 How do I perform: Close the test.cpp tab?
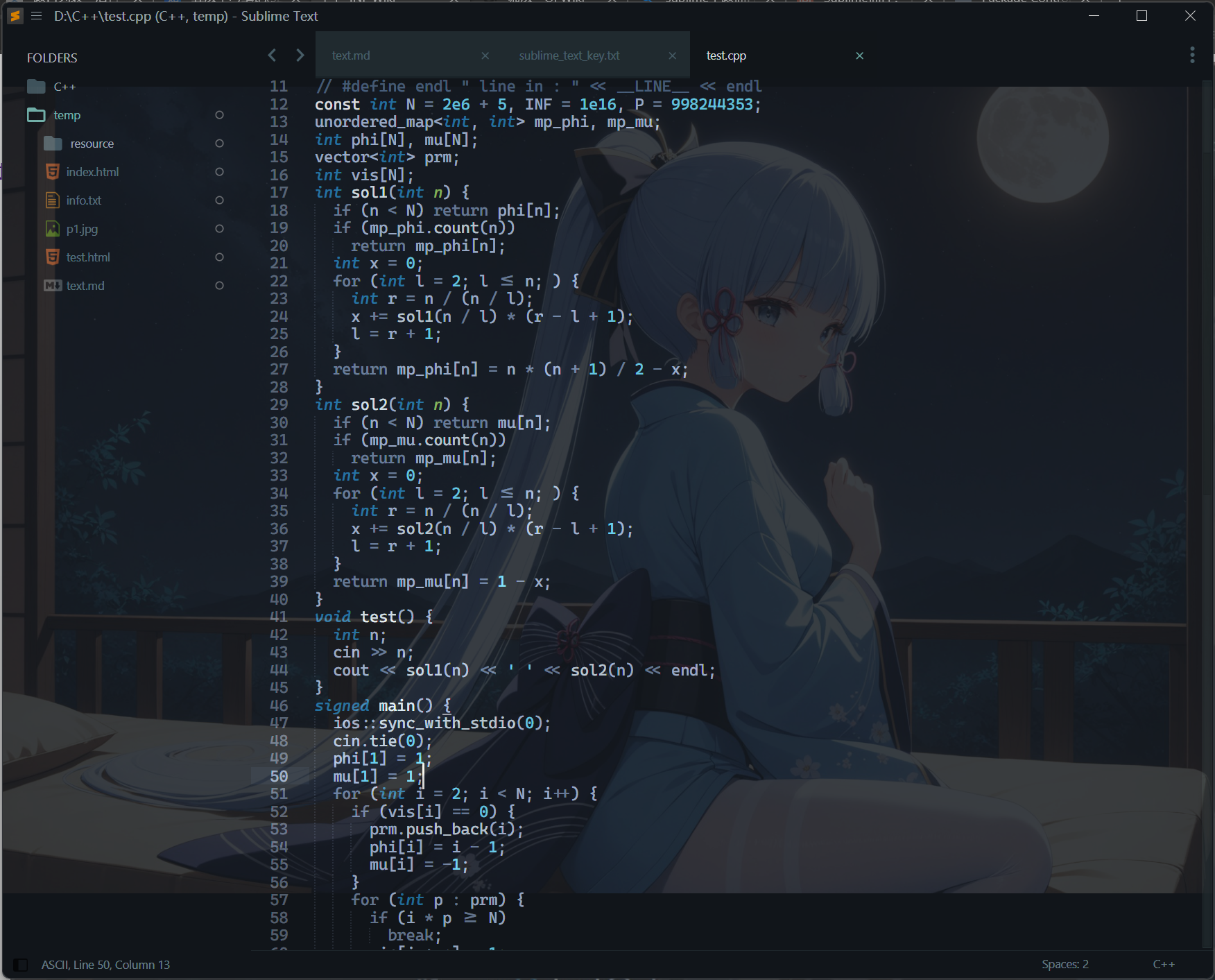859,55
